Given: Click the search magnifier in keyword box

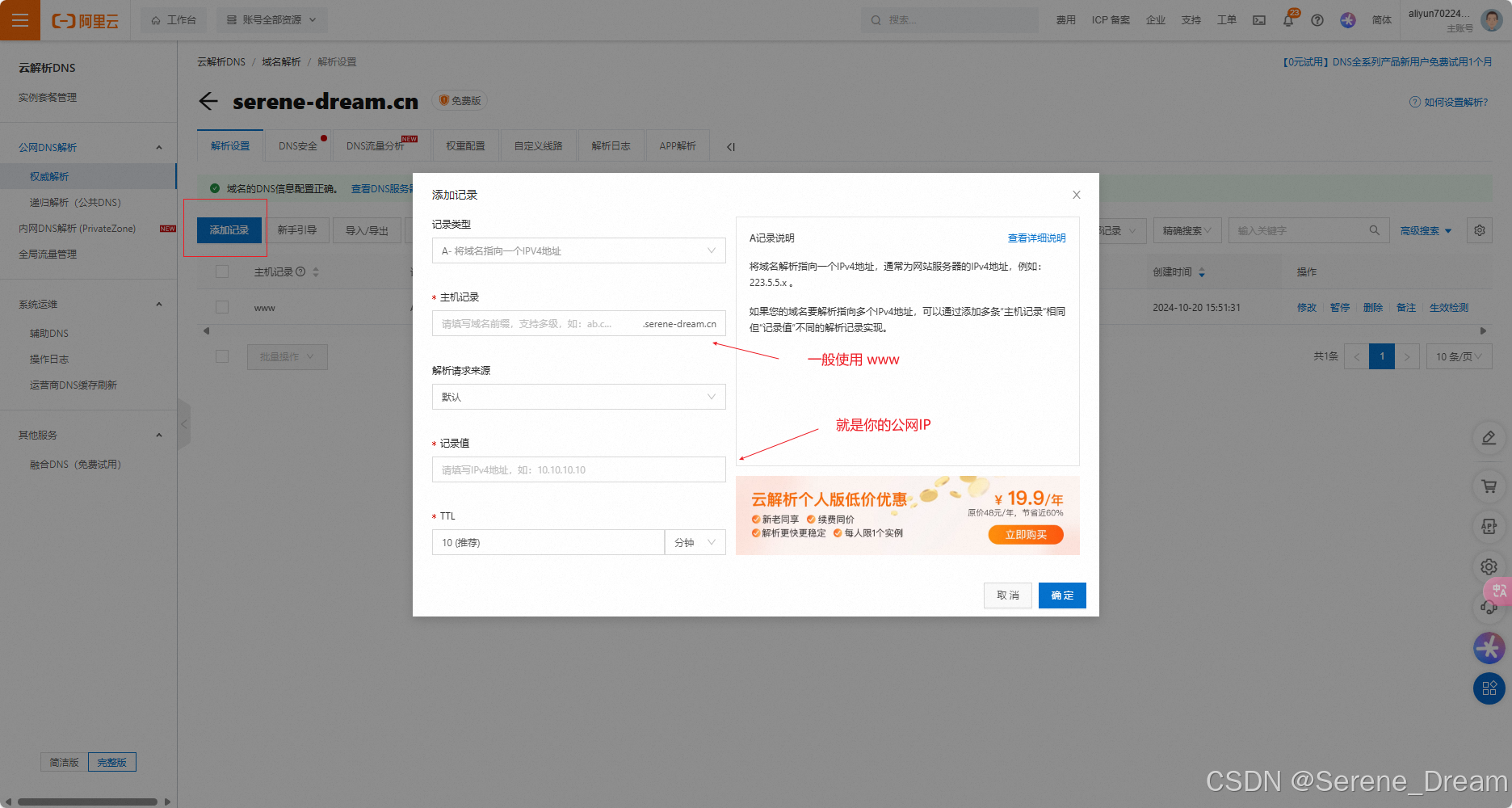Looking at the screenshot, I should [1374, 230].
